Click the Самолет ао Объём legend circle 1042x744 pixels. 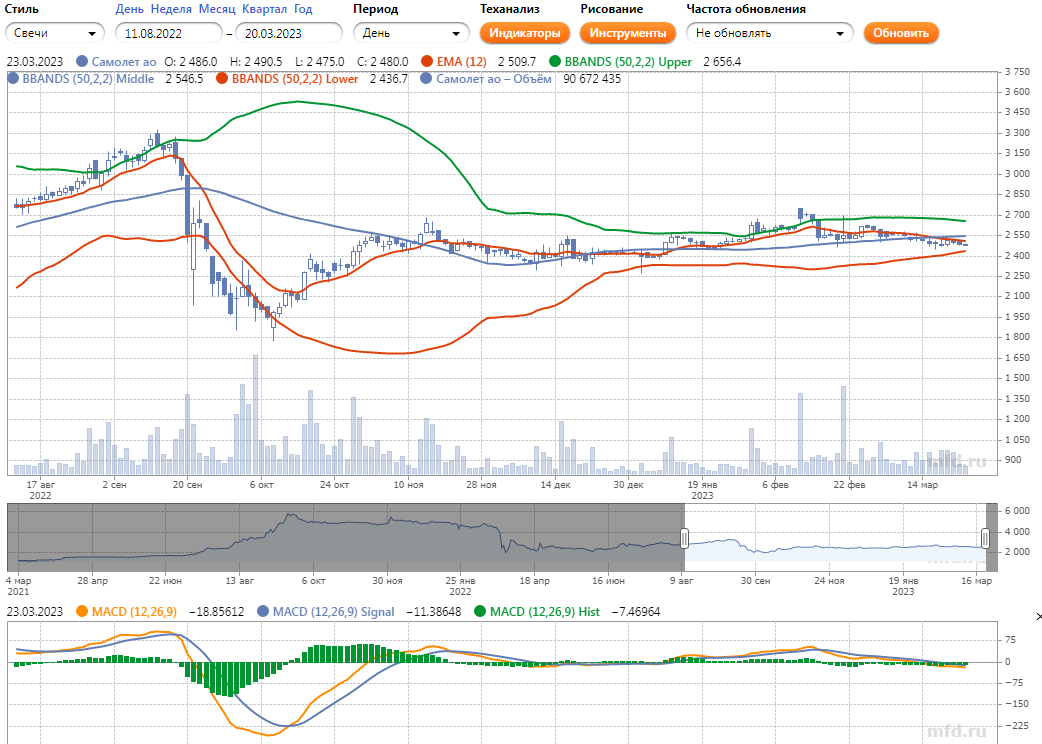tap(427, 78)
